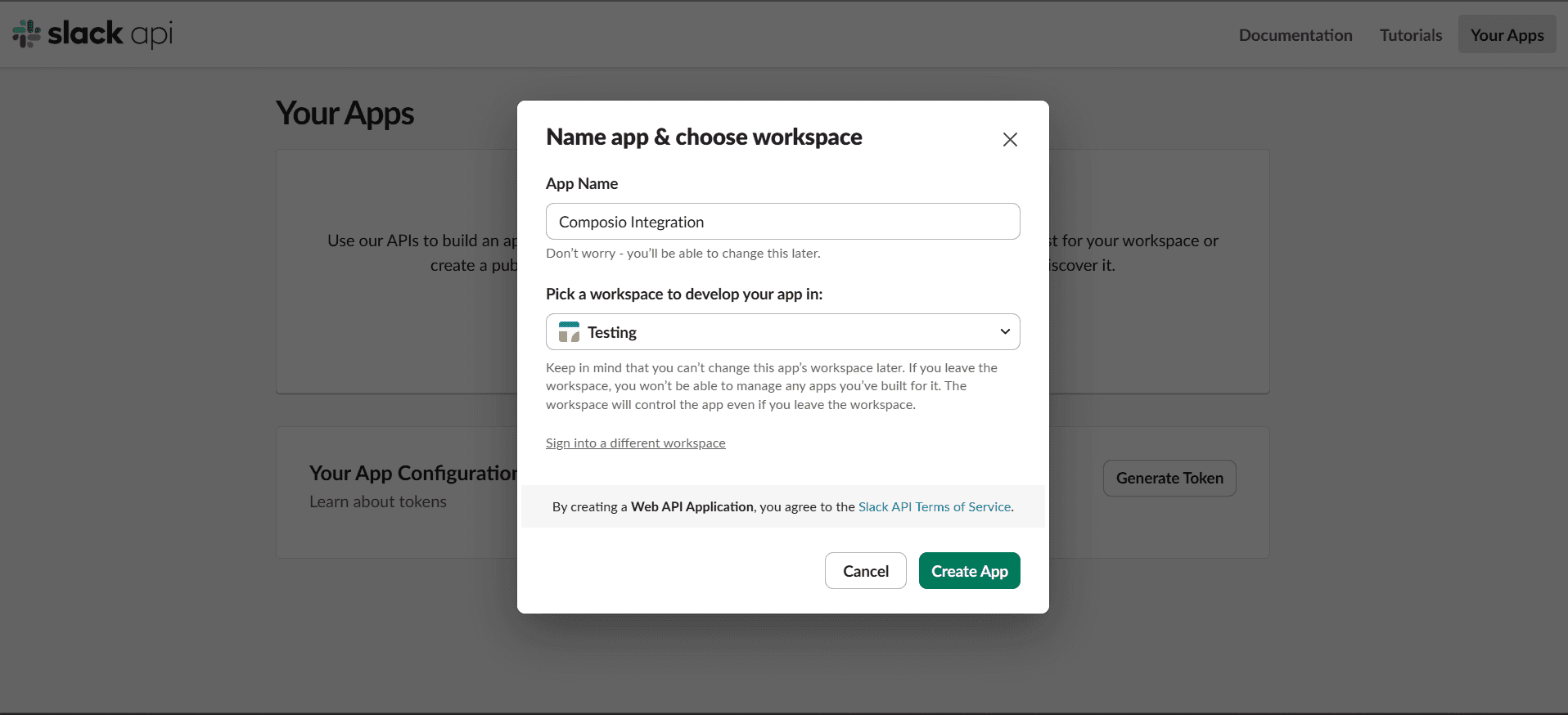
Task: Click the Slack API logo
Action: 92,34
